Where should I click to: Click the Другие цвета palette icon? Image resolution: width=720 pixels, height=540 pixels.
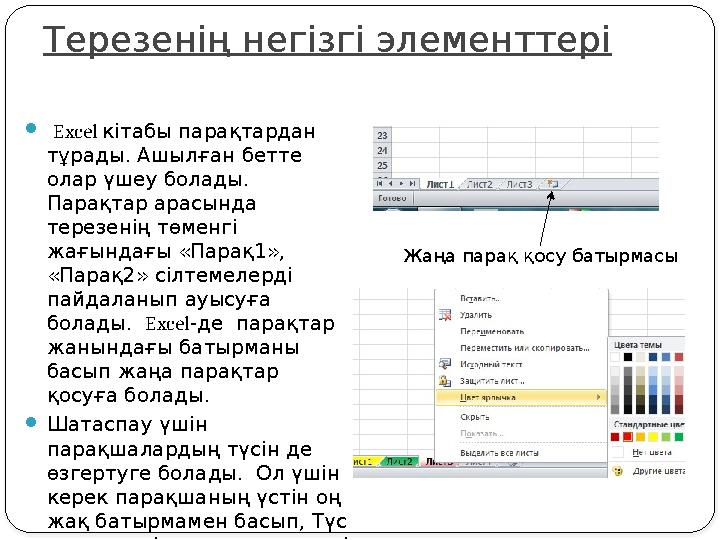click(x=618, y=471)
